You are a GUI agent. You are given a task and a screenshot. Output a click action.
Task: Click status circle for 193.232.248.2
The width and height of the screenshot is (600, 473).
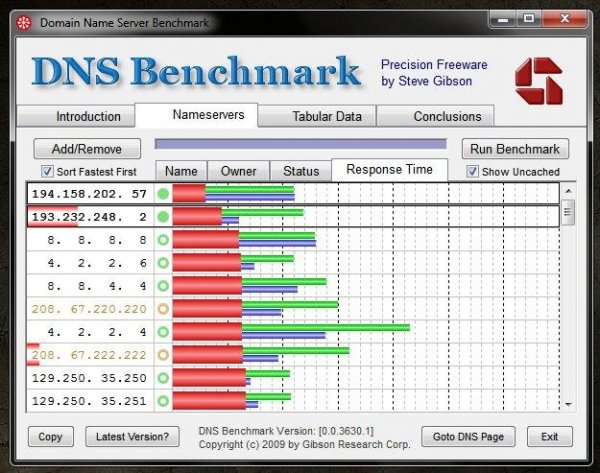(163, 217)
